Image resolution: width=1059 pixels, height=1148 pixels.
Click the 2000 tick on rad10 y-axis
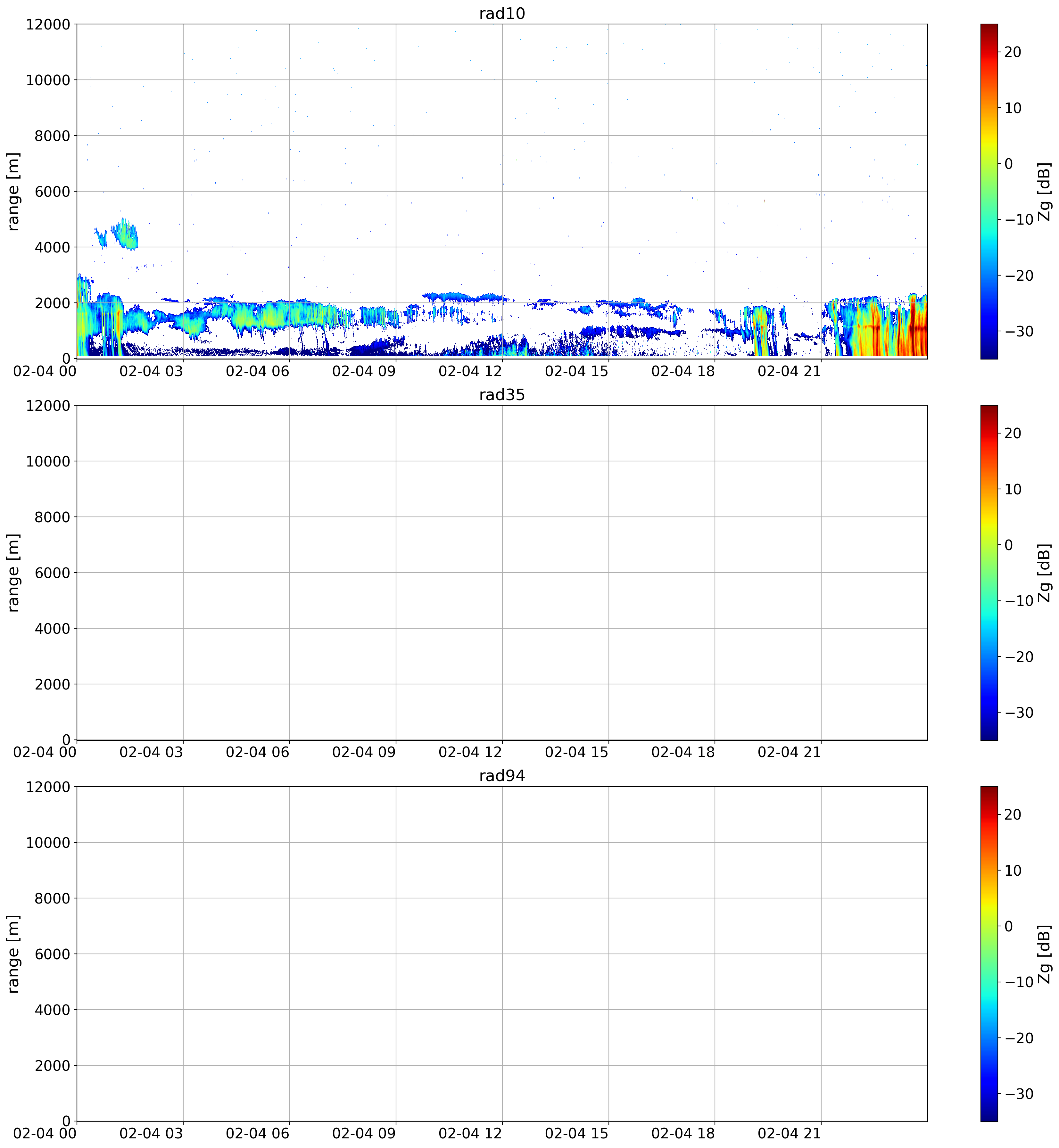(x=52, y=302)
